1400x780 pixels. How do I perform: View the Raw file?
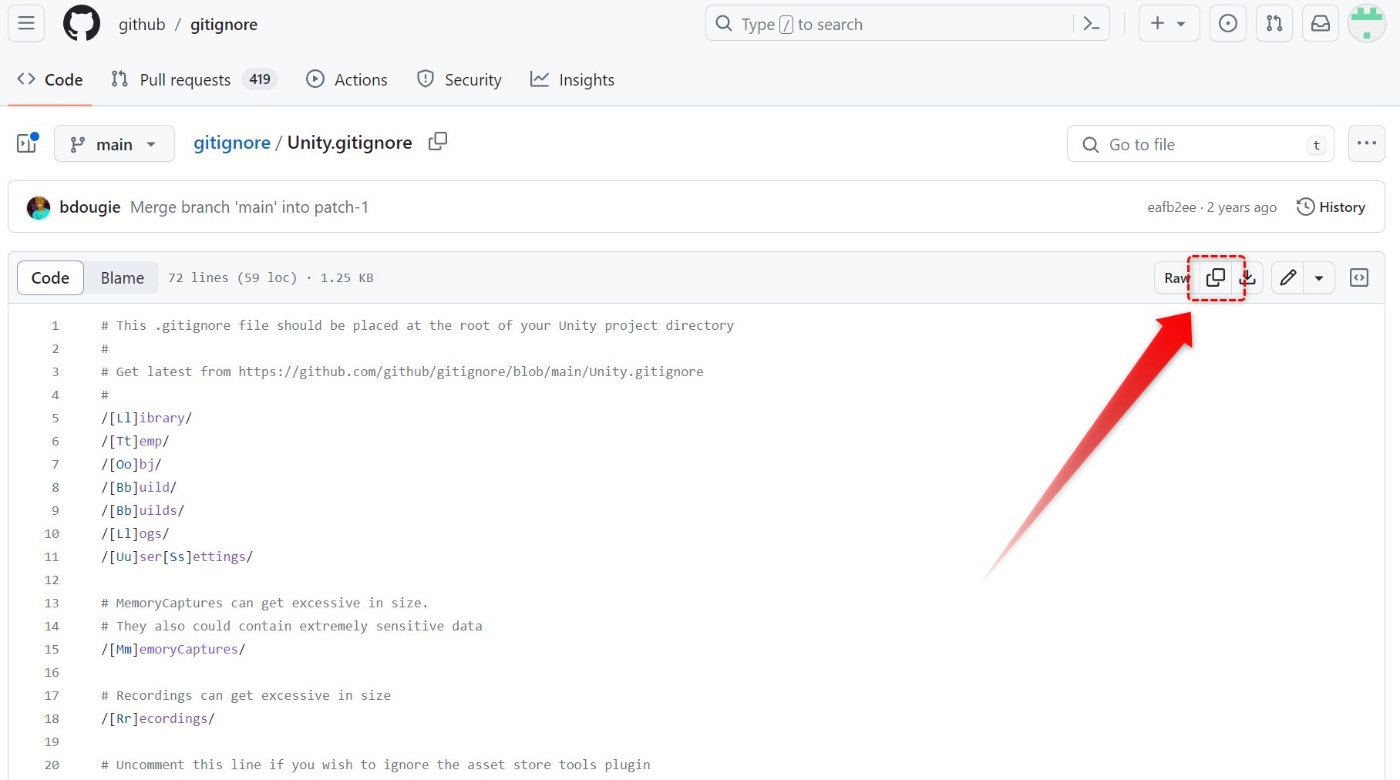pyautogui.click(x=1177, y=278)
